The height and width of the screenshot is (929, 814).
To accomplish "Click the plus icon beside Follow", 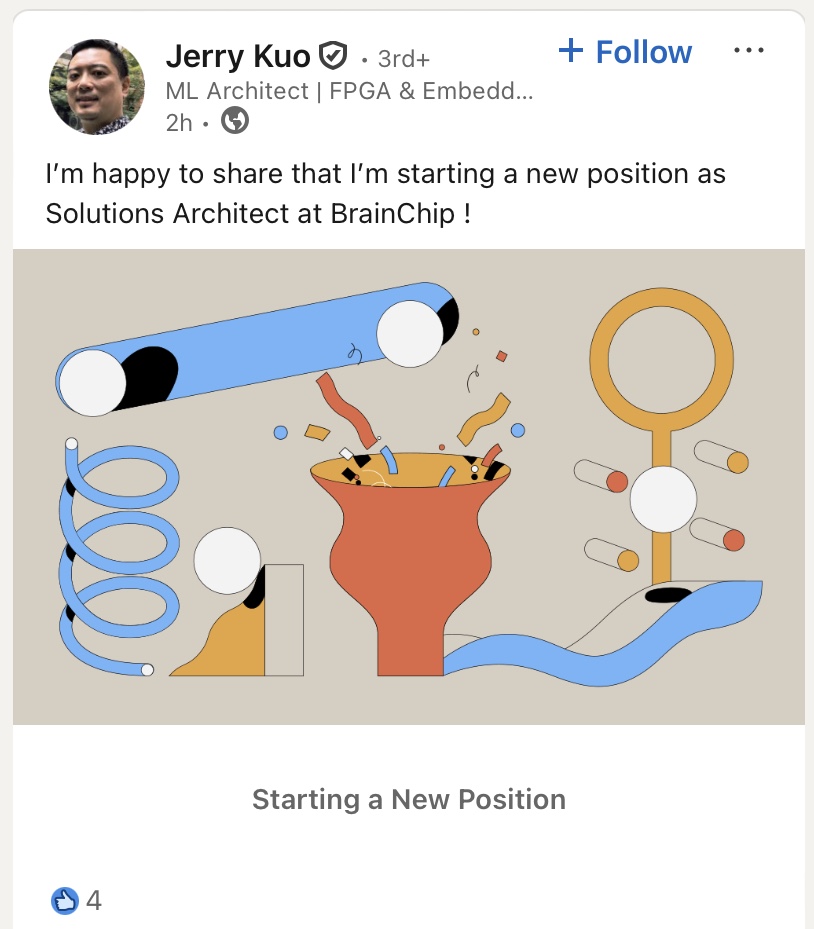I will 571,51.
